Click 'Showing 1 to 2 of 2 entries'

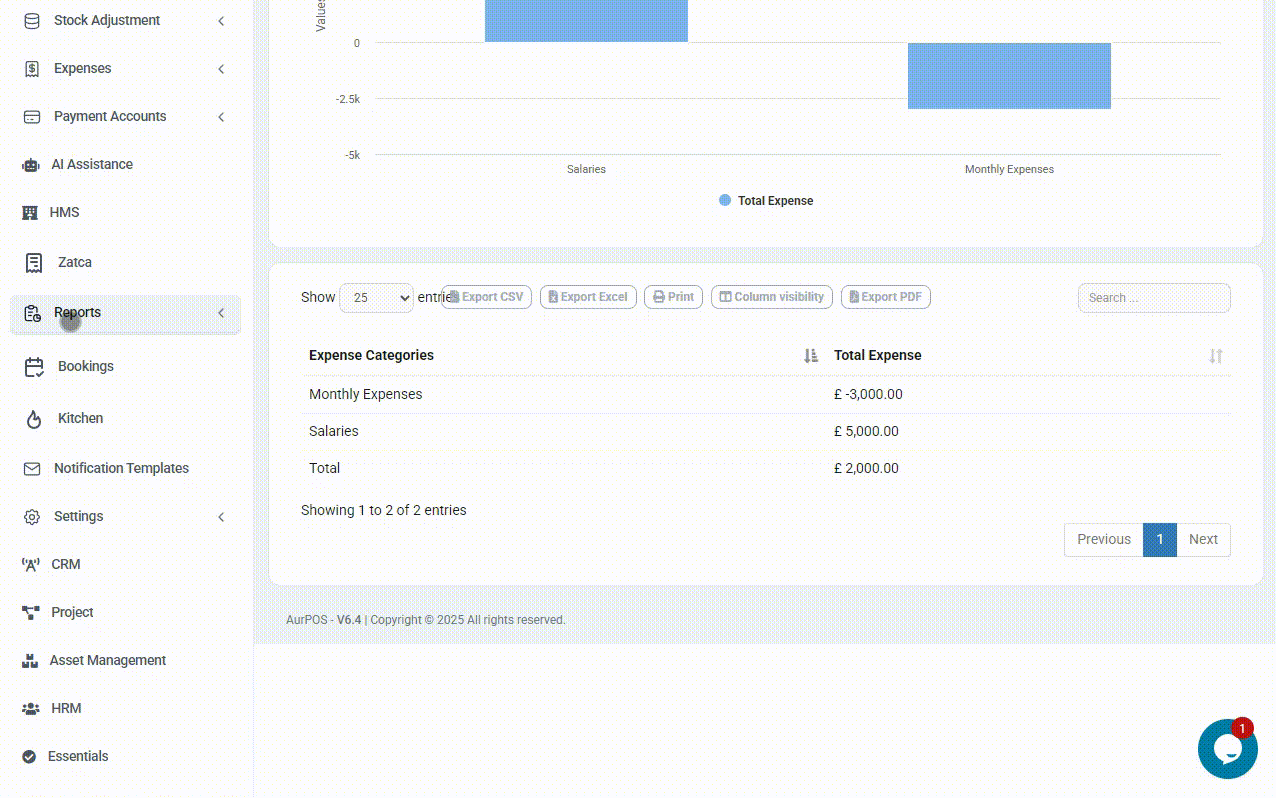pos(384,510)
